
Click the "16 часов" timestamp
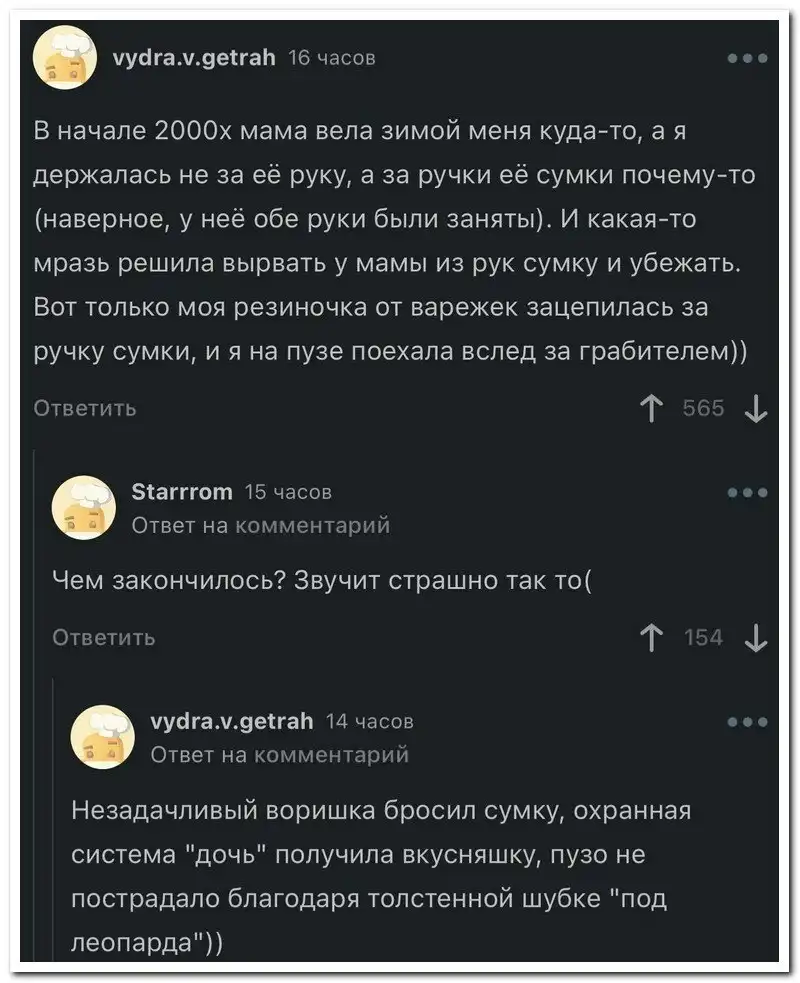coord(331,59)
